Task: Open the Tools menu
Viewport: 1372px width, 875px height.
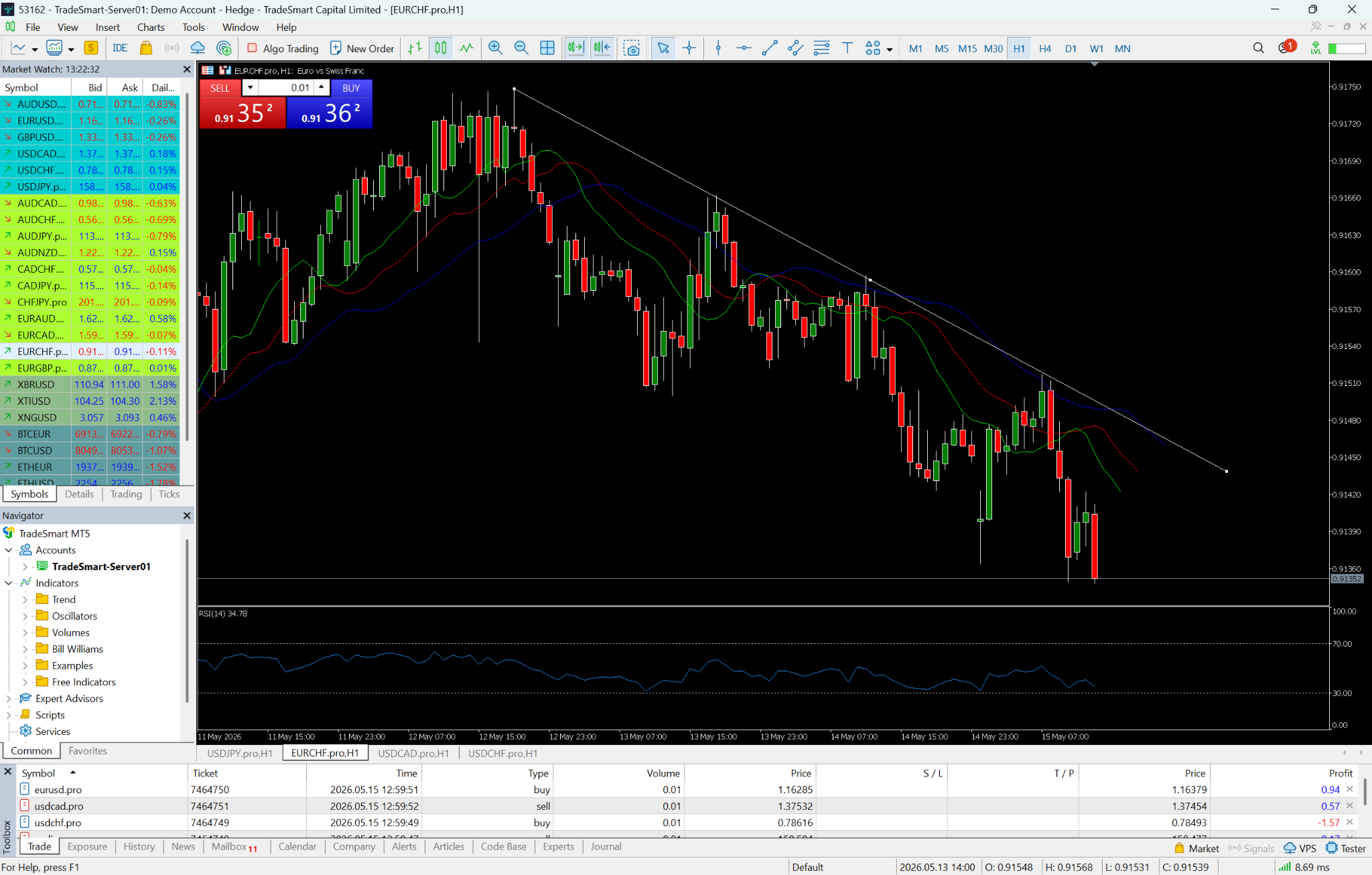Action: pos(193,27)
